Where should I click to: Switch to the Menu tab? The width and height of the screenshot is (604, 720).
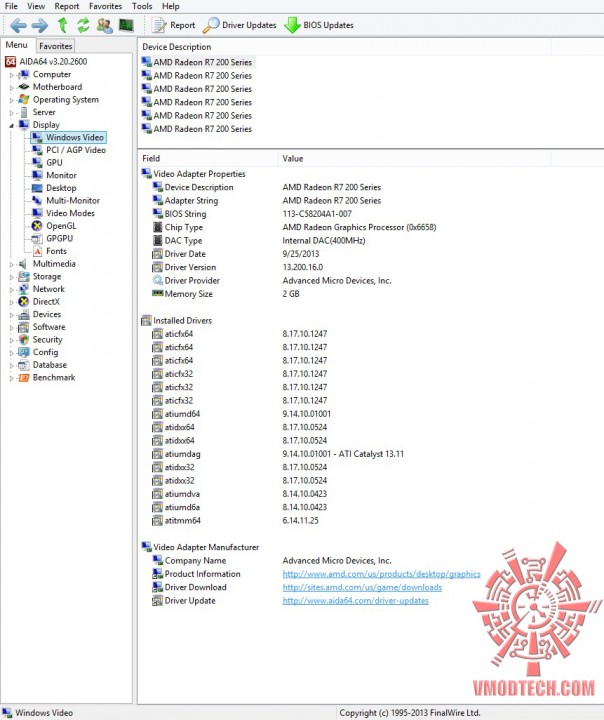coord(17,45)
